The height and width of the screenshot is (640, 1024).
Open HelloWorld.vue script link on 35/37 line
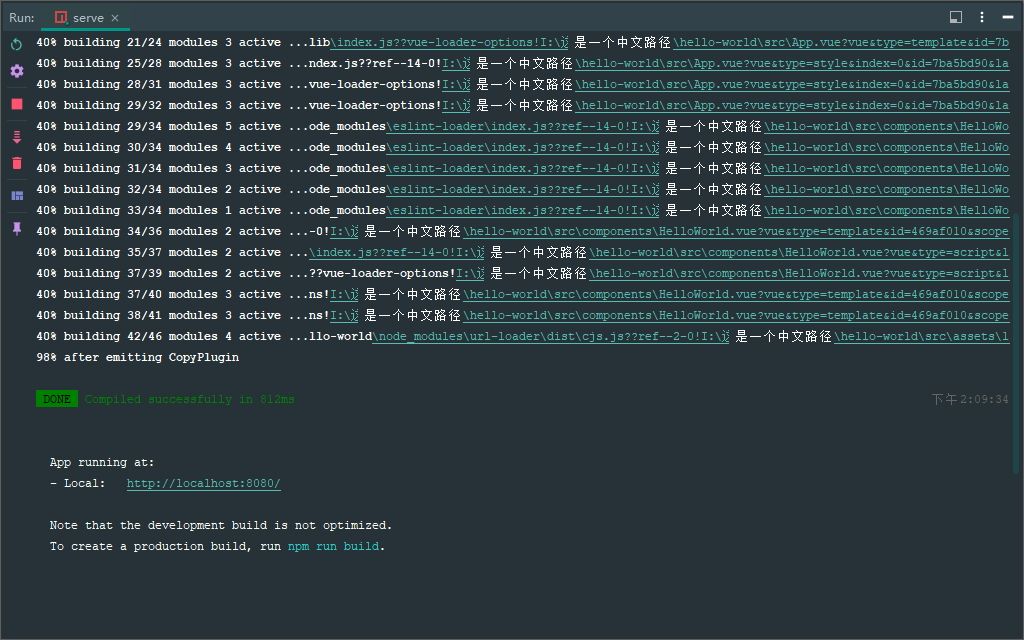pyautogui.click(x=799, y=252)
